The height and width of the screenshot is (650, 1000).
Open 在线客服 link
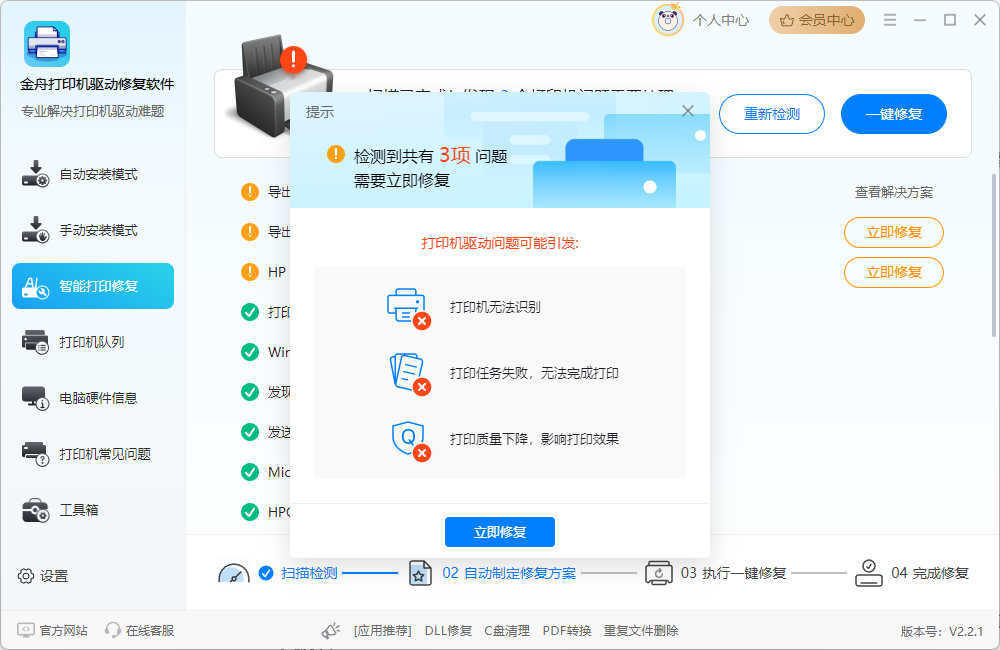click(x=140, y=630)
